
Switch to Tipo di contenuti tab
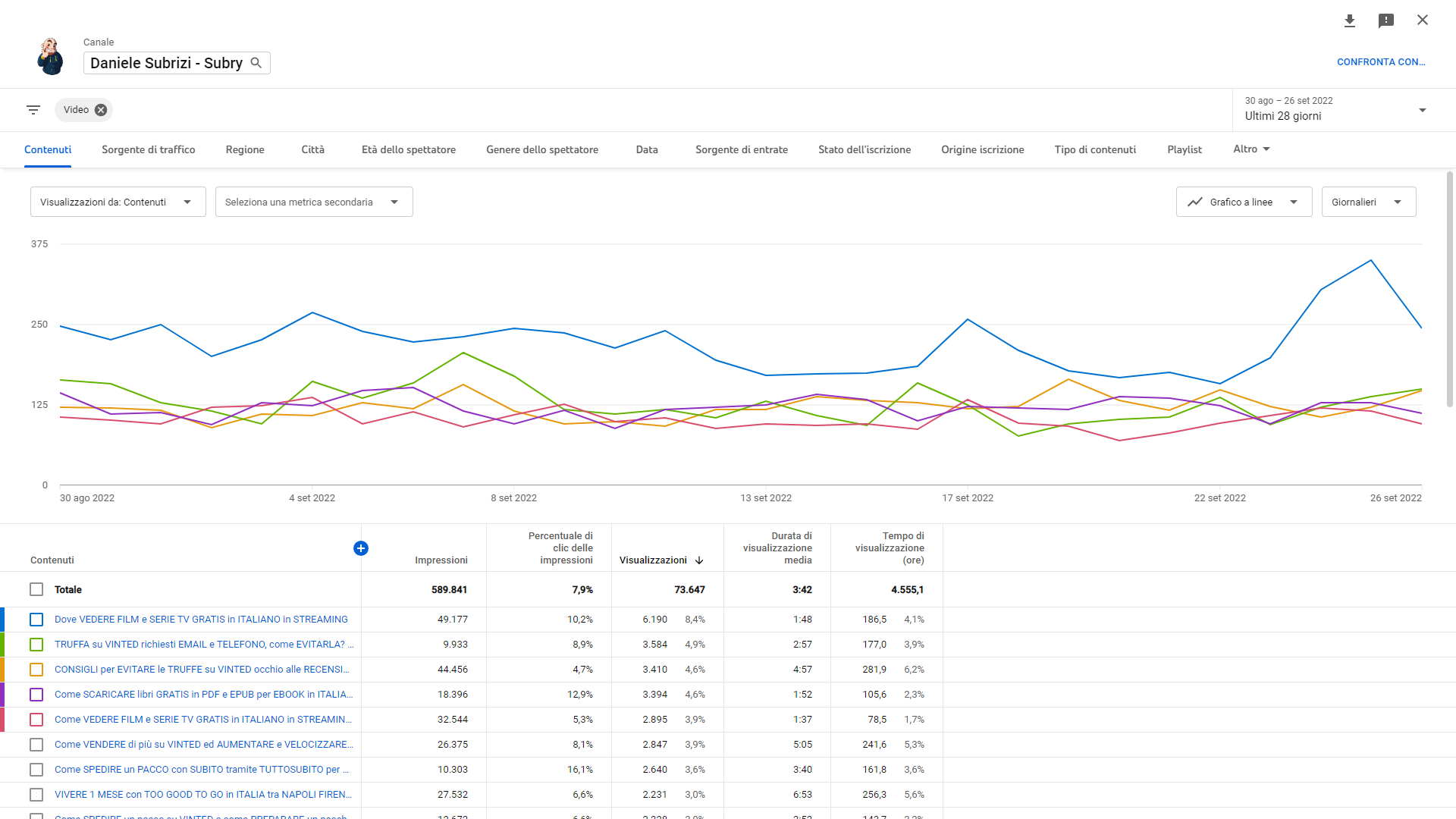[1095, 149]
